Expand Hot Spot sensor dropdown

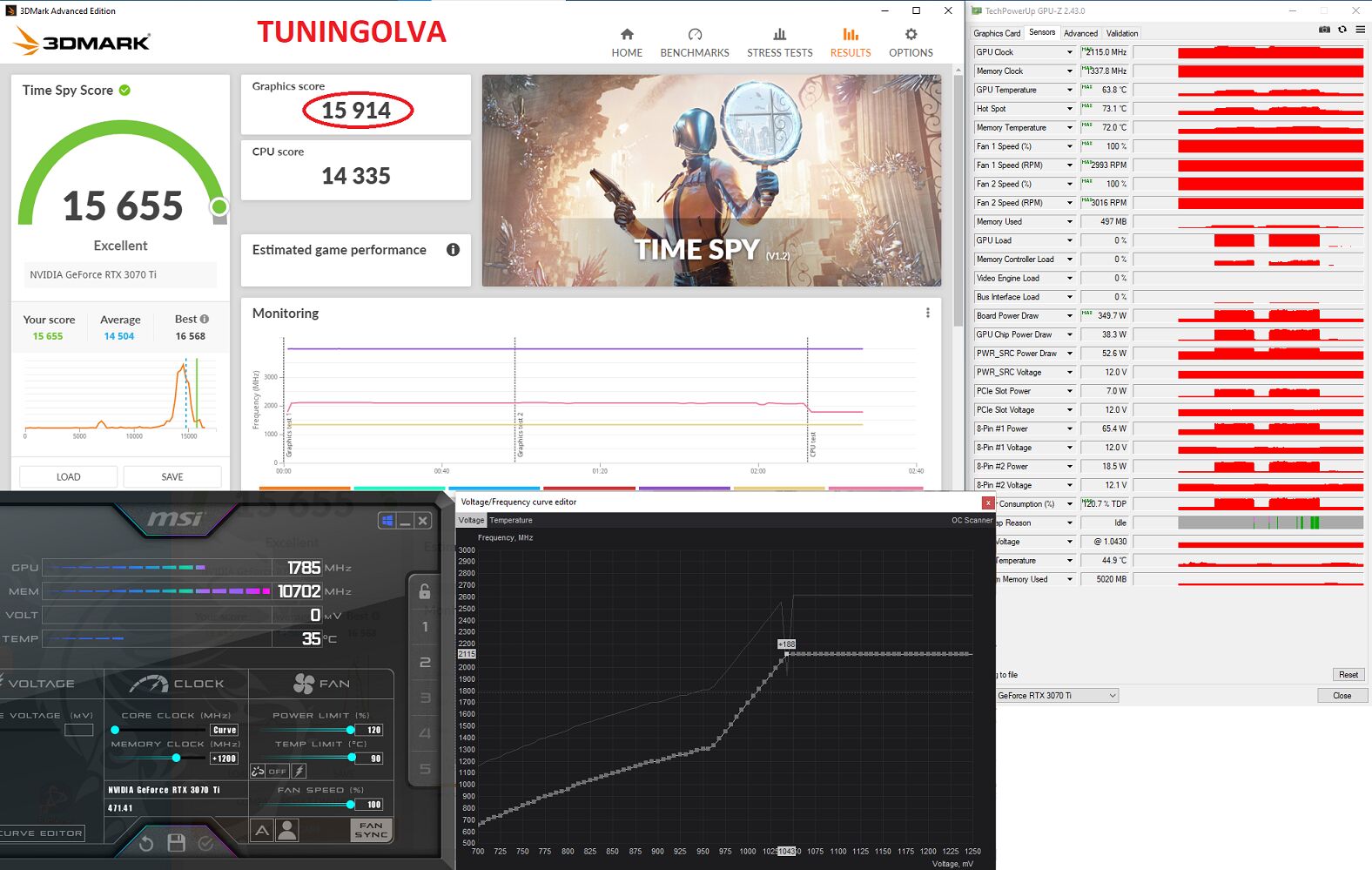[x=1070, y=109]
